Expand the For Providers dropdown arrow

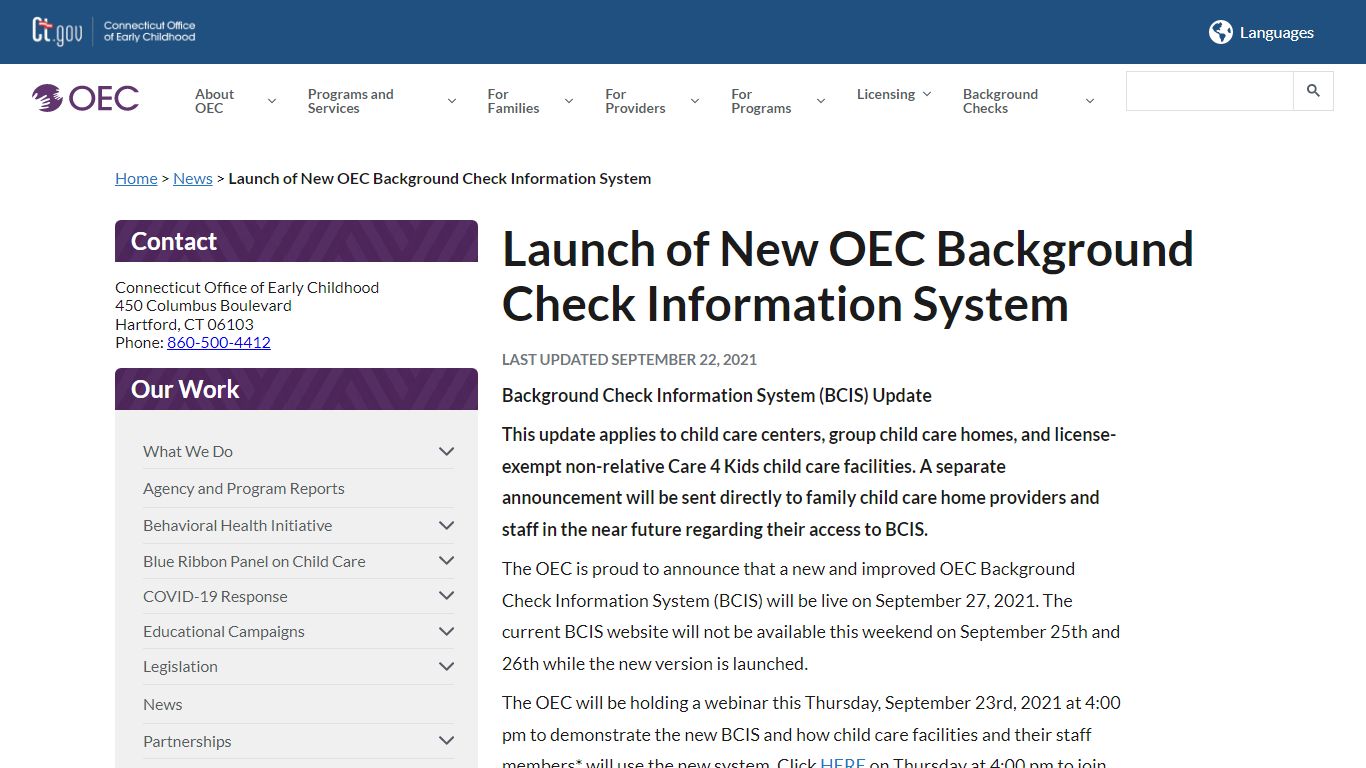tap(694, 101)
